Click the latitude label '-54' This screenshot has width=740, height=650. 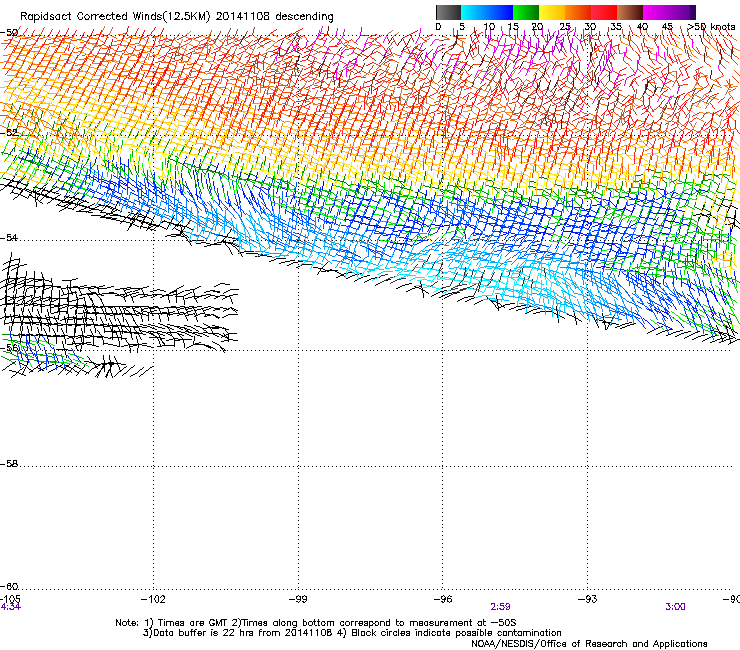[x=9, y=238]
